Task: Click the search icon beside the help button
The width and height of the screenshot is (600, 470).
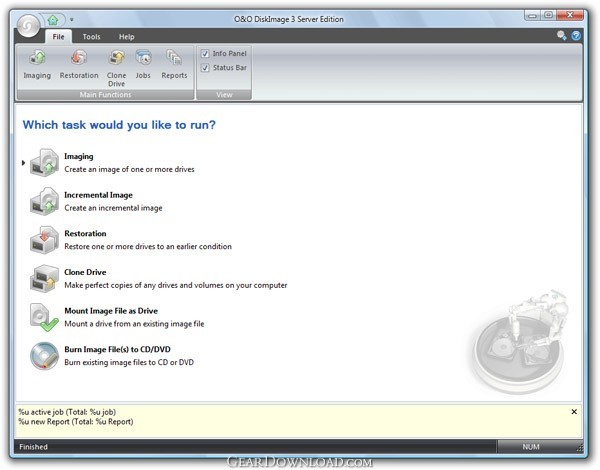Action: tap(561, 36)
